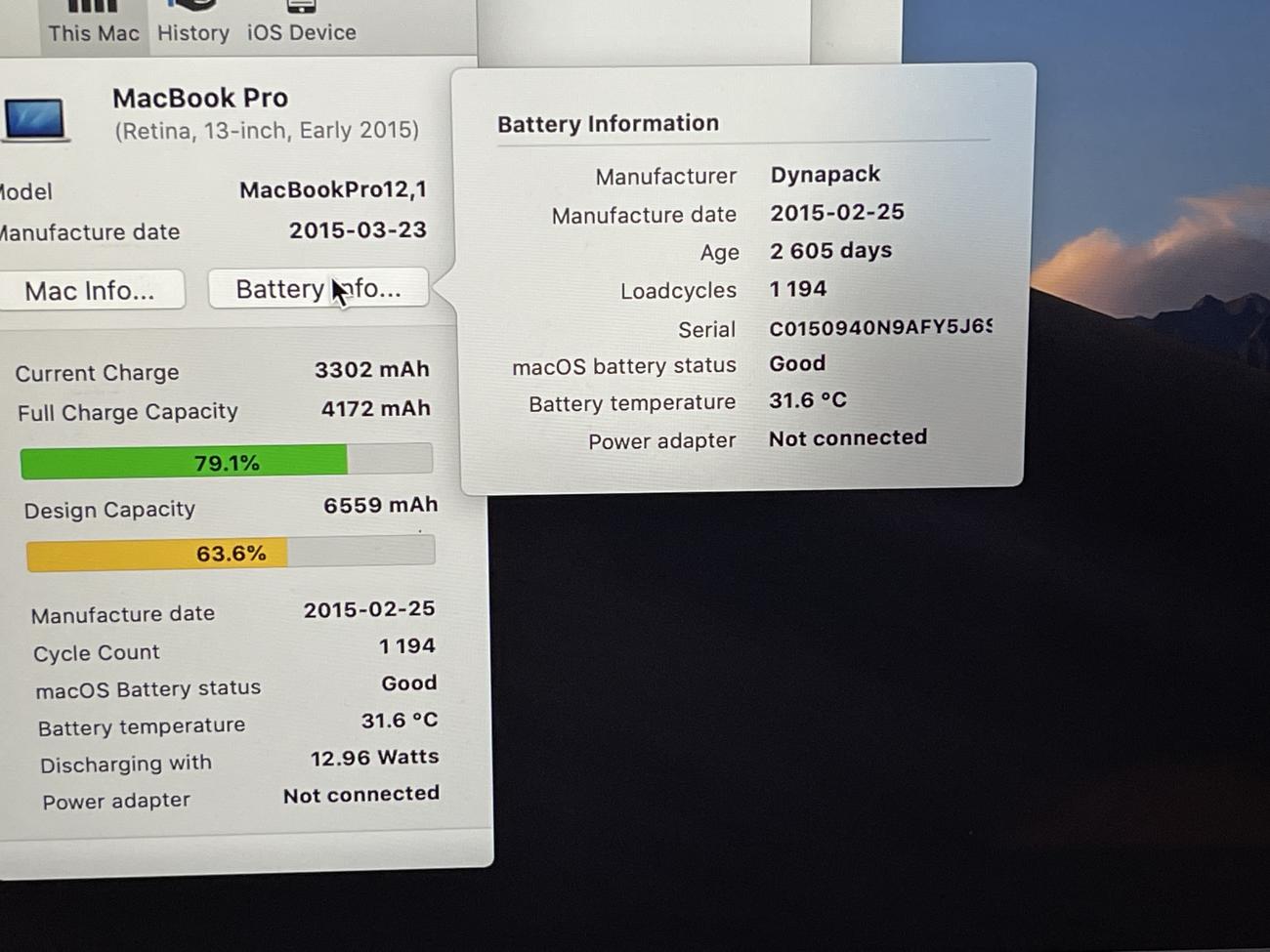
Task: Select the Loadcycles label in the popover
Action: click(678, 290)
